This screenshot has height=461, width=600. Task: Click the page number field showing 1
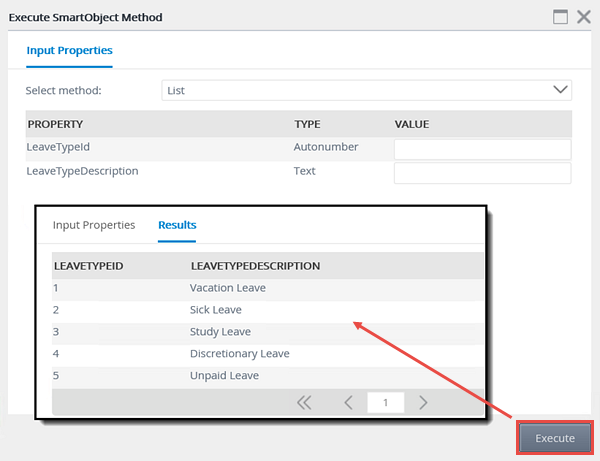(x=385, y=402)
